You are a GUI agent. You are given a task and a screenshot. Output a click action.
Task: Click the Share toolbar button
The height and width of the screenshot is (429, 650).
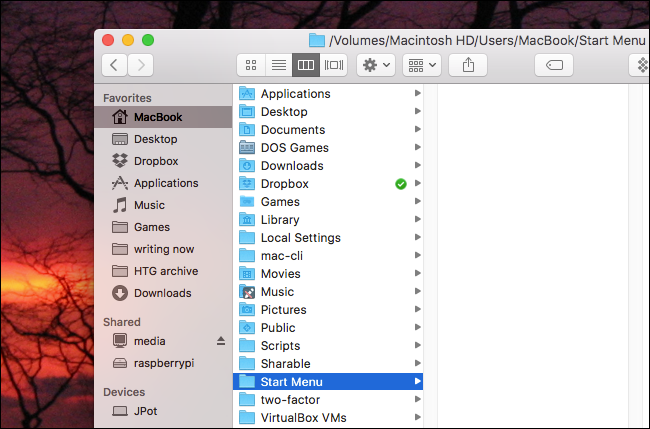click(x=468, y=65)
